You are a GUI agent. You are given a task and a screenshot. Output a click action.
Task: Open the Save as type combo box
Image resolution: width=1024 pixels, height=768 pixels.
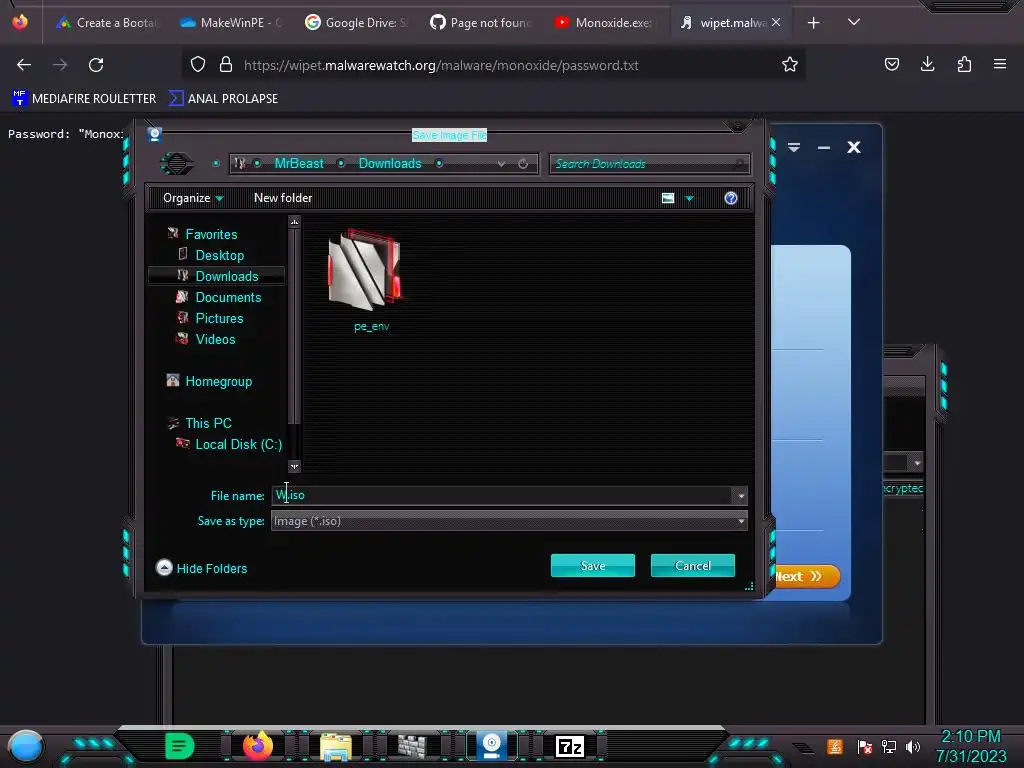click(509, 521)
